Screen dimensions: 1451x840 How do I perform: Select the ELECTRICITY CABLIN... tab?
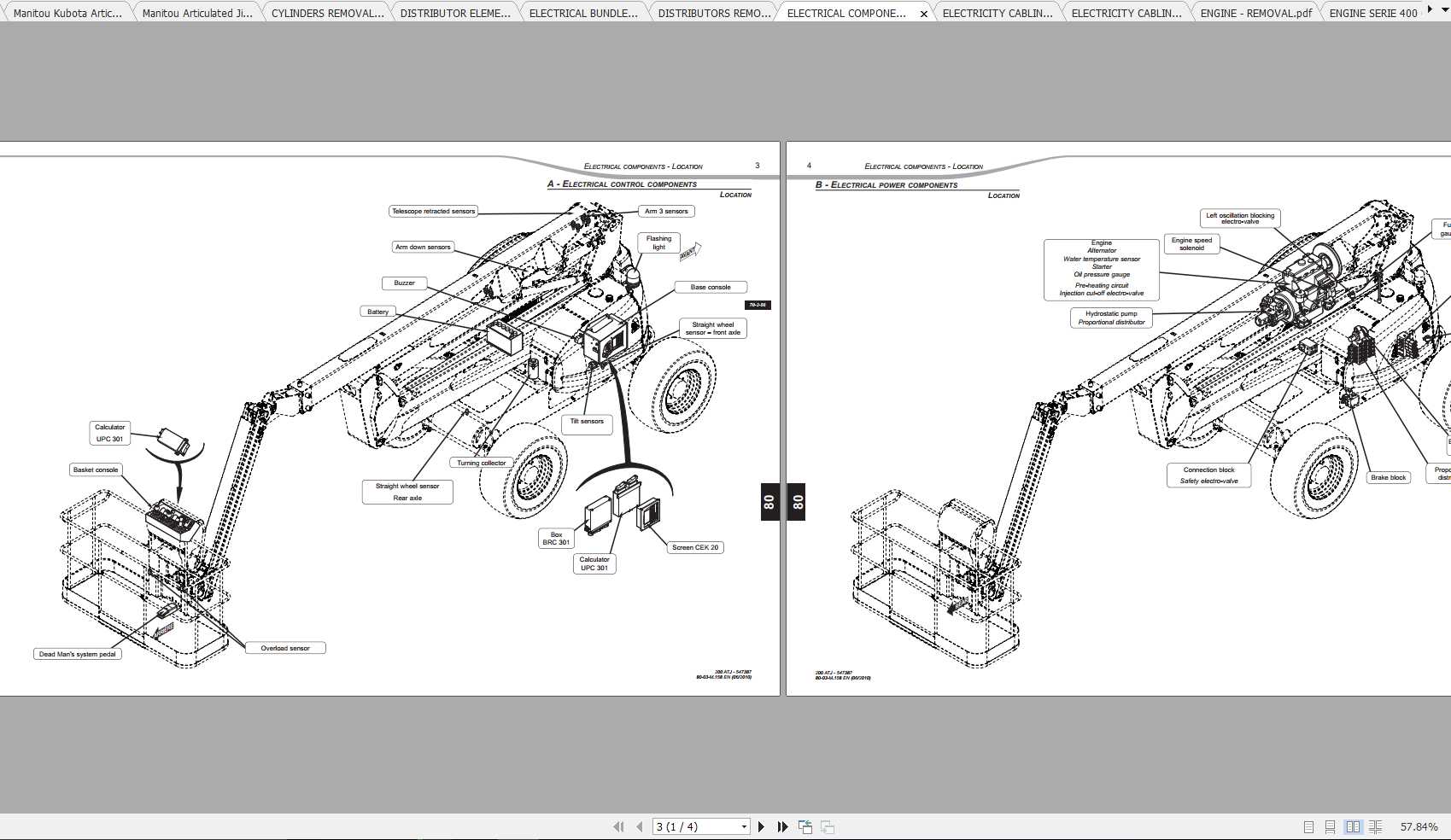(997, 12)
